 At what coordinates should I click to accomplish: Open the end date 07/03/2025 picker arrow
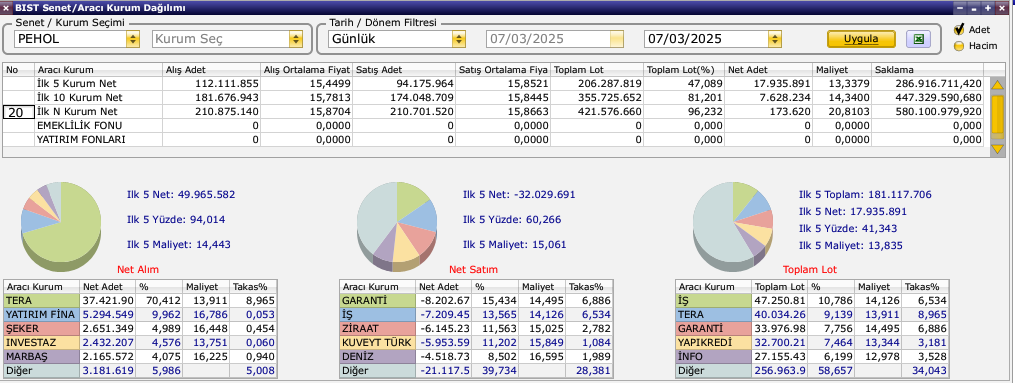(774, 39)
